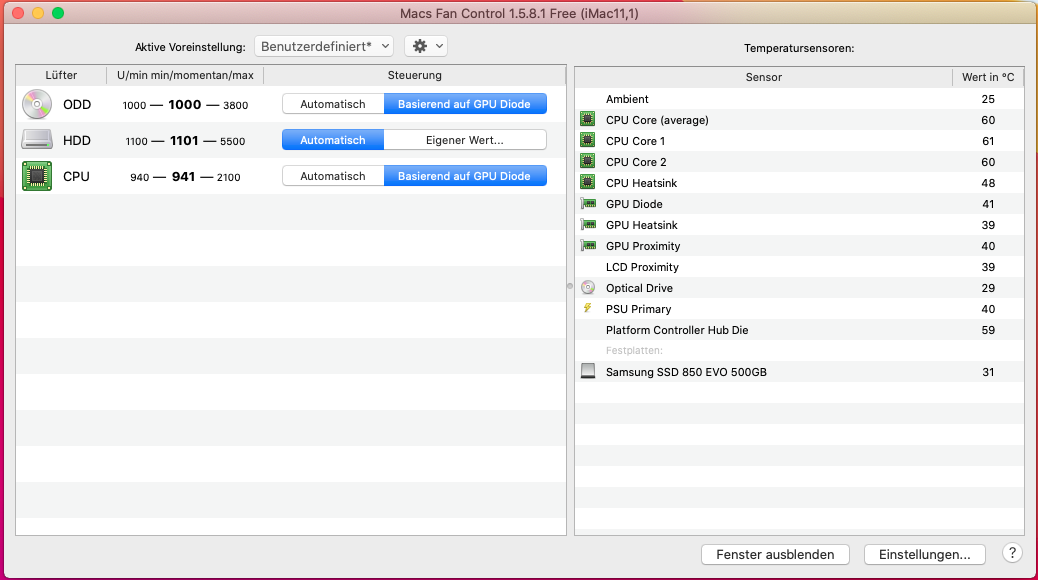This screenshot has width=1038, height=580.
Task: Click the CPU Core 2 chip icon
Action: 587,162
